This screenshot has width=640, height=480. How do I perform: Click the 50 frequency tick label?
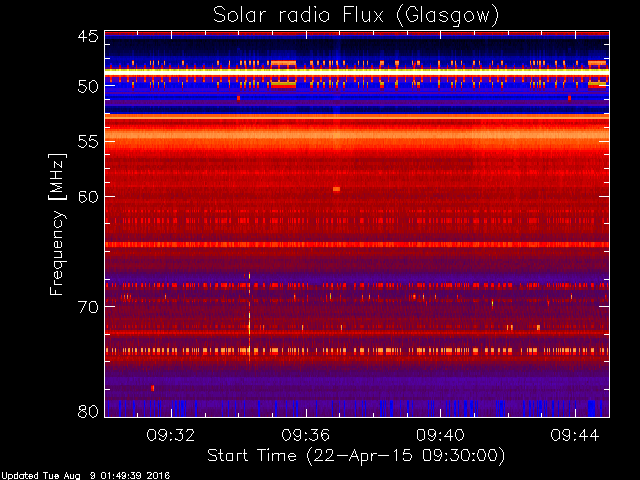click(x=88, y=87)
